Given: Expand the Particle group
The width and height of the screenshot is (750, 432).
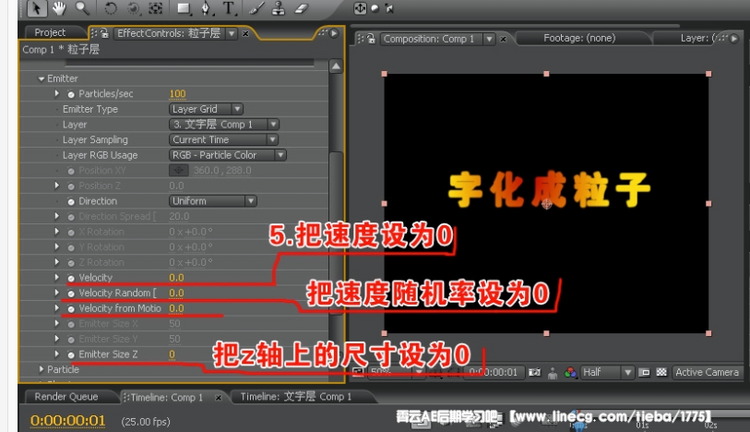Looking at the screenshot, I should click(41, 369).
